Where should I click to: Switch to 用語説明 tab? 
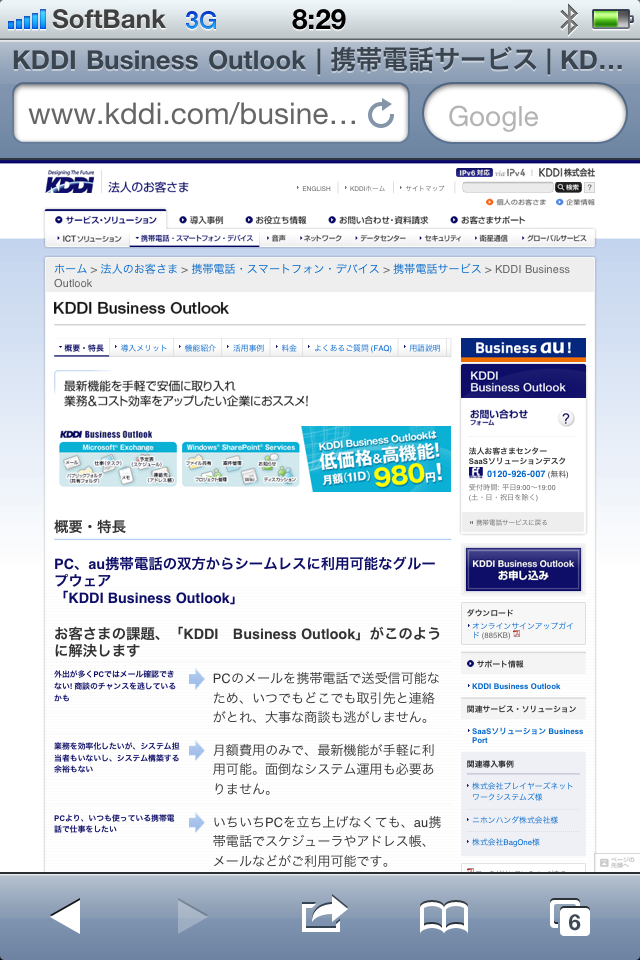(x=422, y=348)
